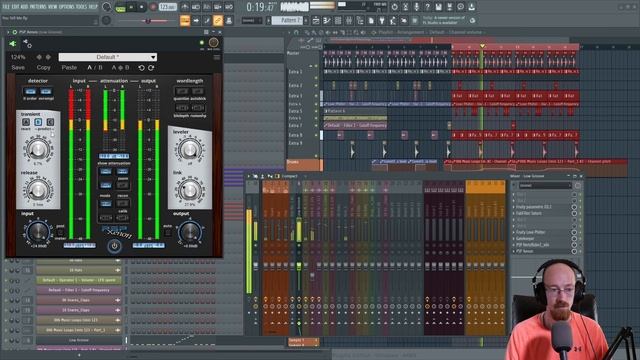Image resolution: width=640 pixels, height=360 pixels.
Task: Open mixer input routing dropdown
Action: [x=544, y=185]
